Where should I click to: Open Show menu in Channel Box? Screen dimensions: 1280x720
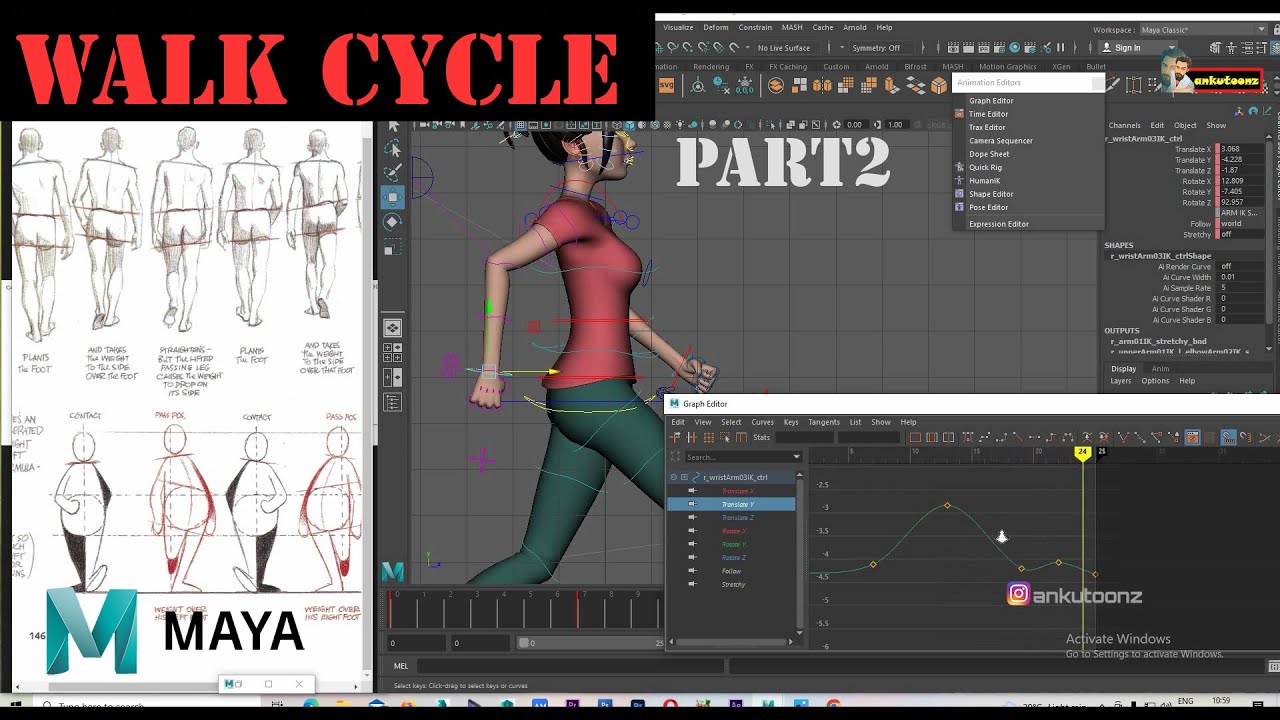click(1216, 125)
